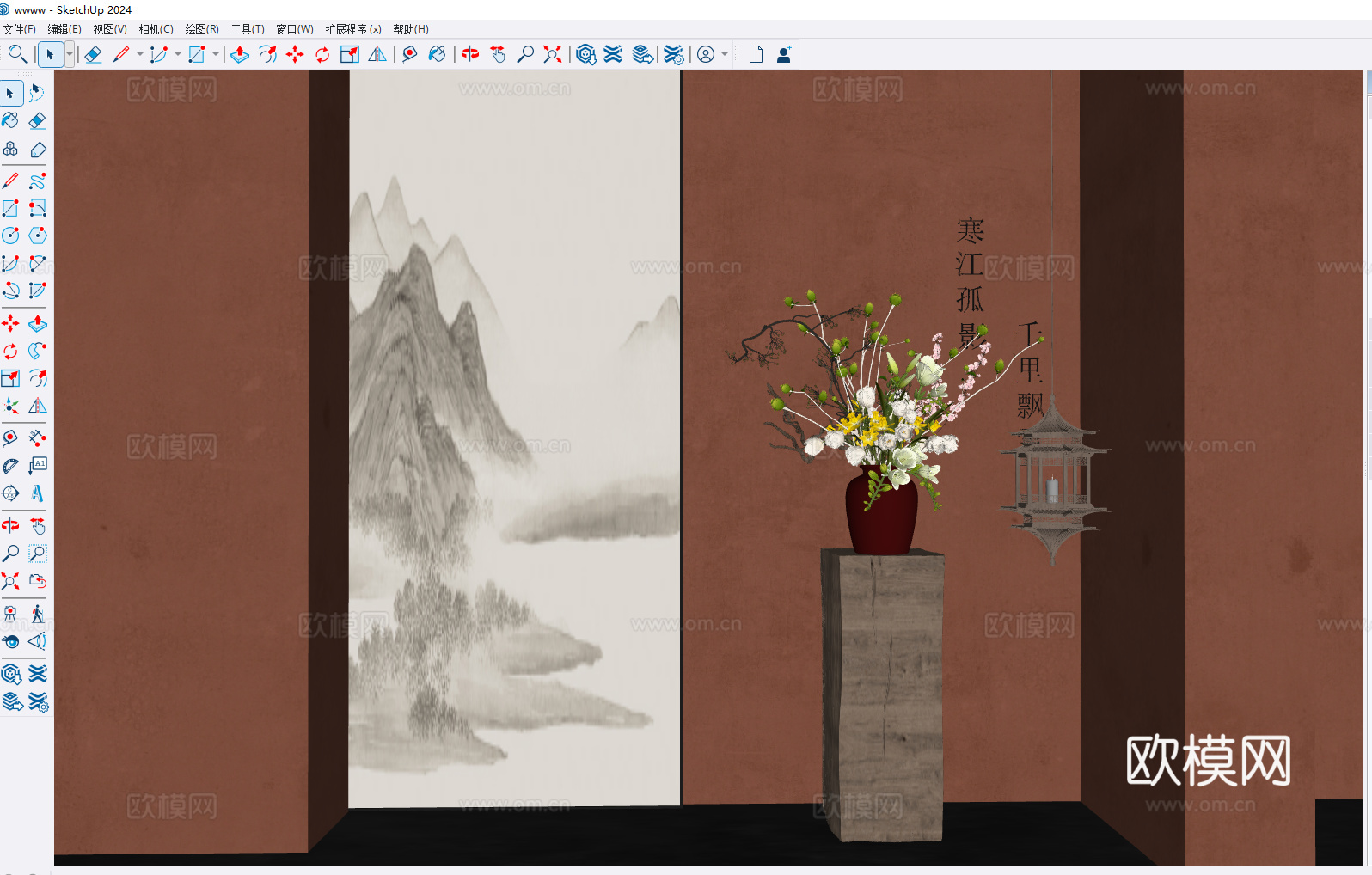Open the Arc tool dropdown arrow
This screenshot has height=875, width=1372.
click(x=178, y=54)
